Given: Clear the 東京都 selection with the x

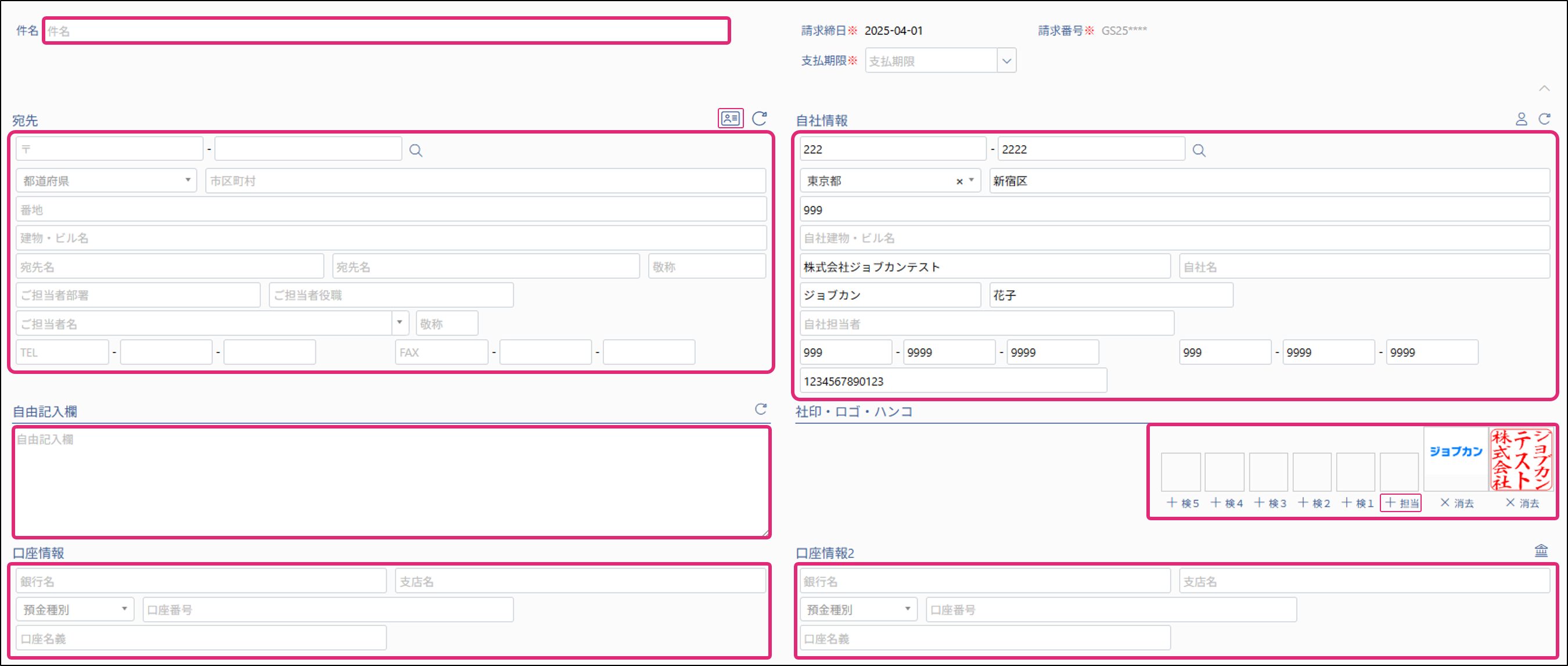Looking at the screenshot, I should click(x=959, y=181).
